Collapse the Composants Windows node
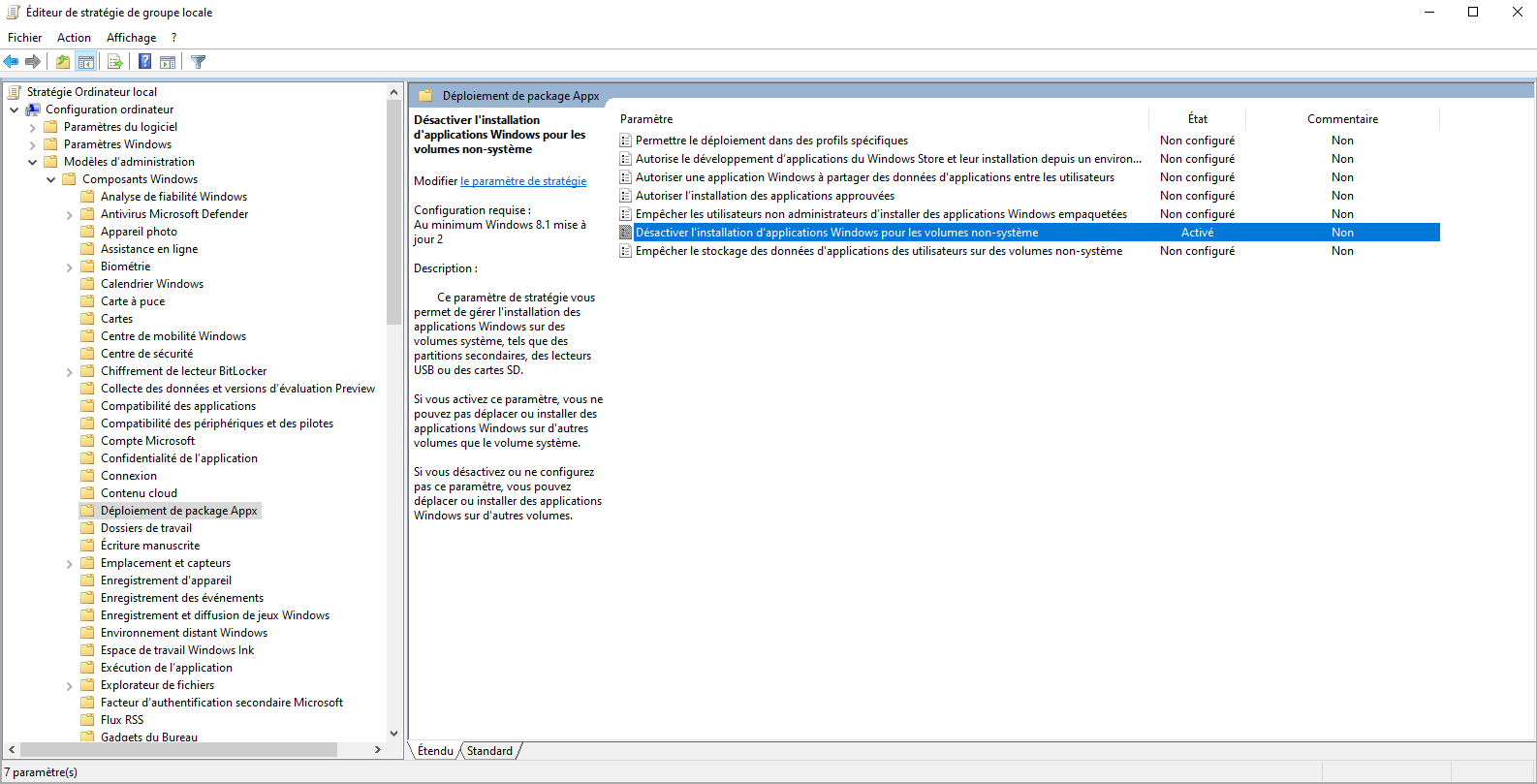1537x784 pixels. 51,179
